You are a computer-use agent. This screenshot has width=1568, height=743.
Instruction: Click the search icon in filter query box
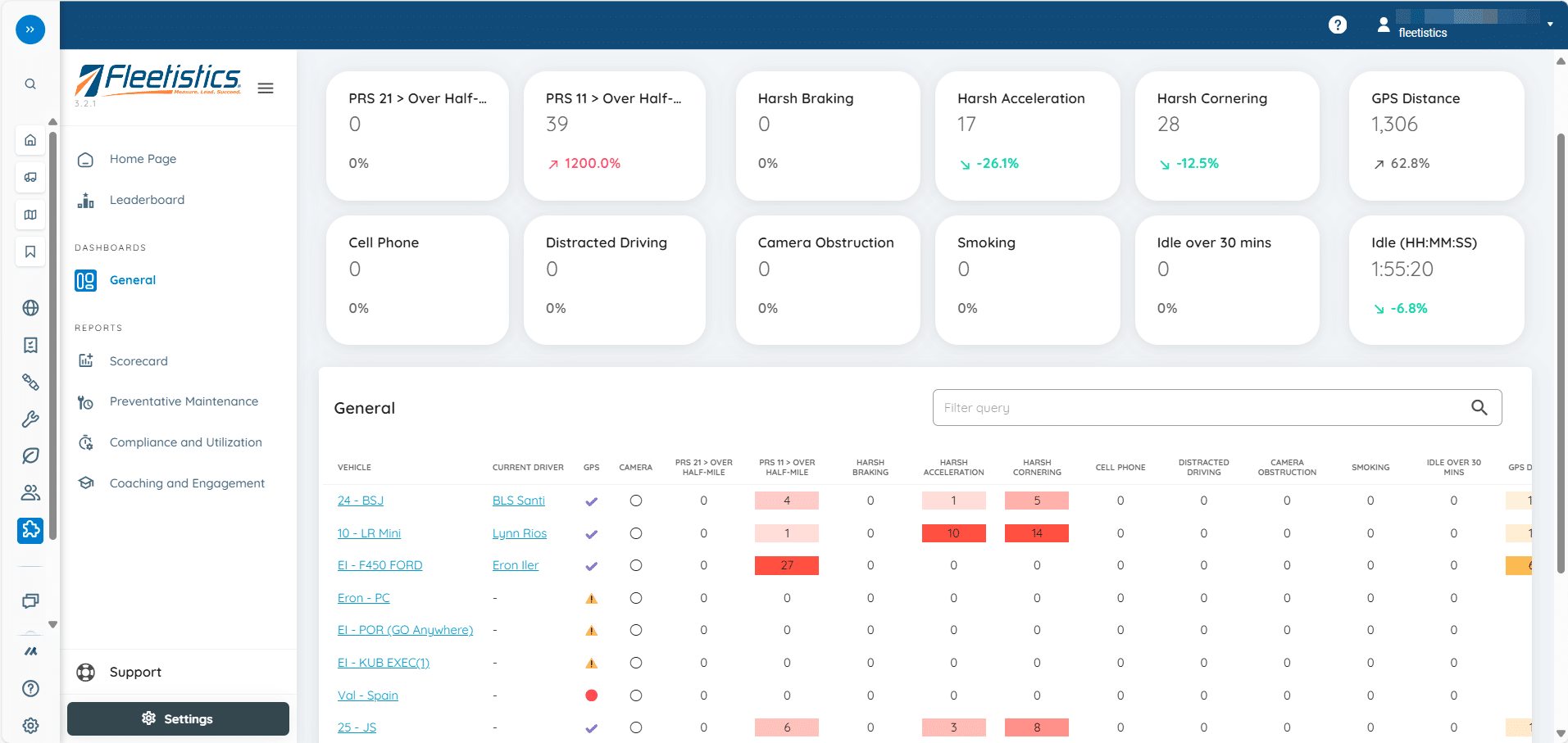click(1479, 408)
